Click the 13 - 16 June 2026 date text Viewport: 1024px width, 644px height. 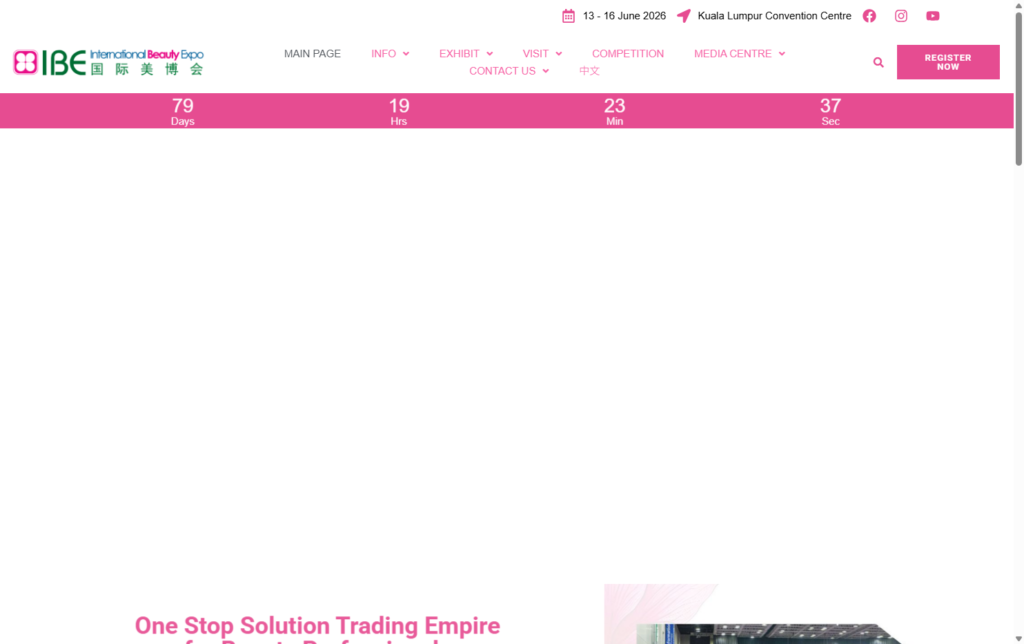coord(624,16)
